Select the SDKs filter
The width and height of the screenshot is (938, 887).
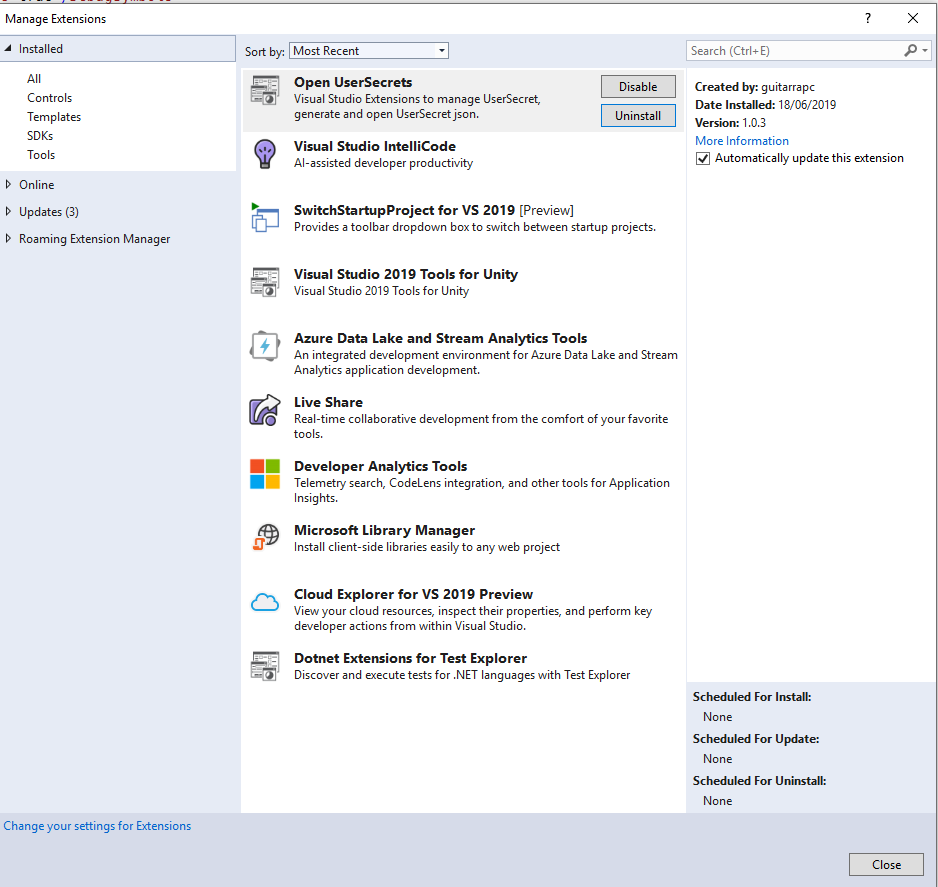coord(40,136)
